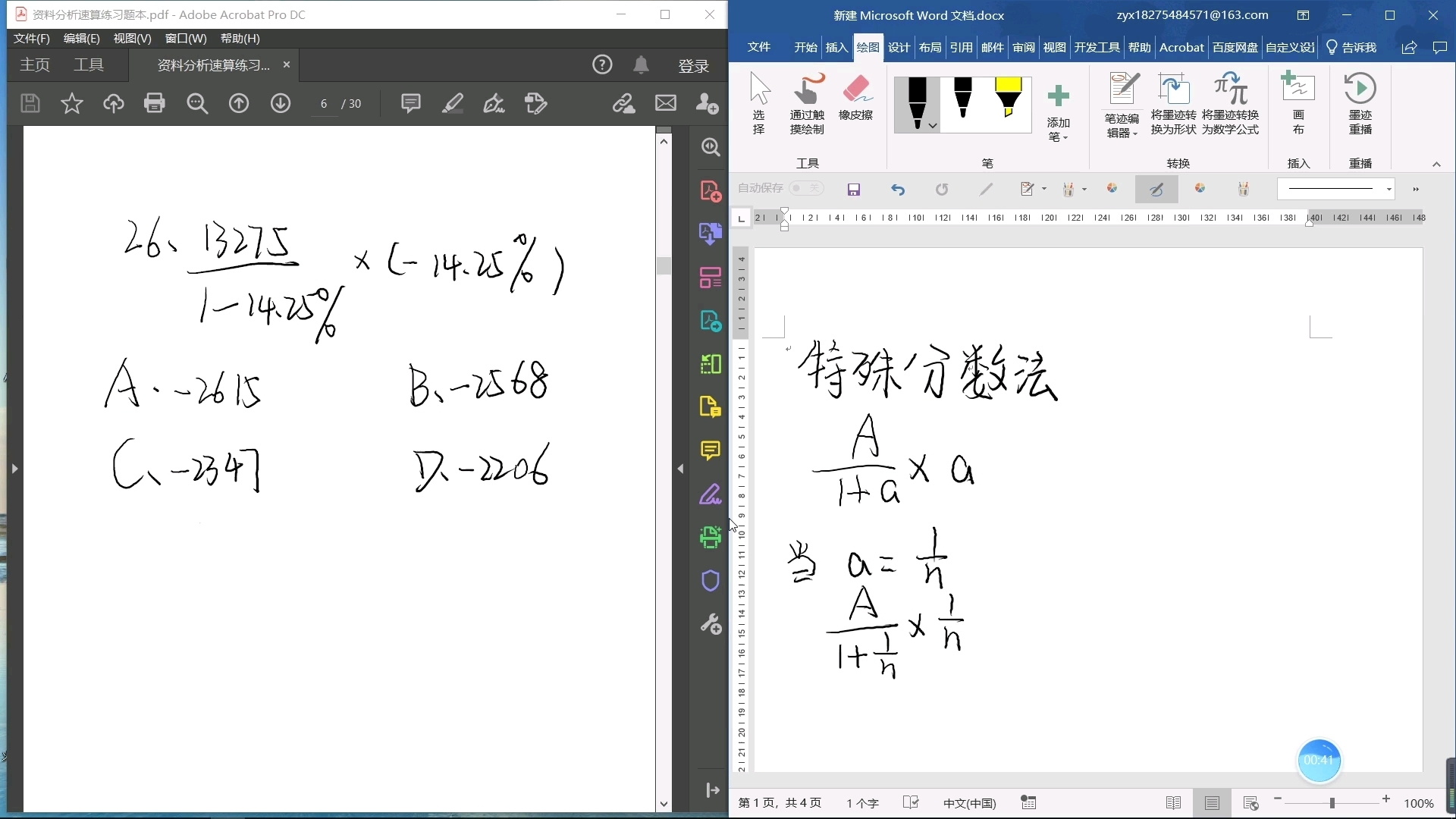
Task: Toggle the ink drawing mode button
Action: pos(1156,190)
